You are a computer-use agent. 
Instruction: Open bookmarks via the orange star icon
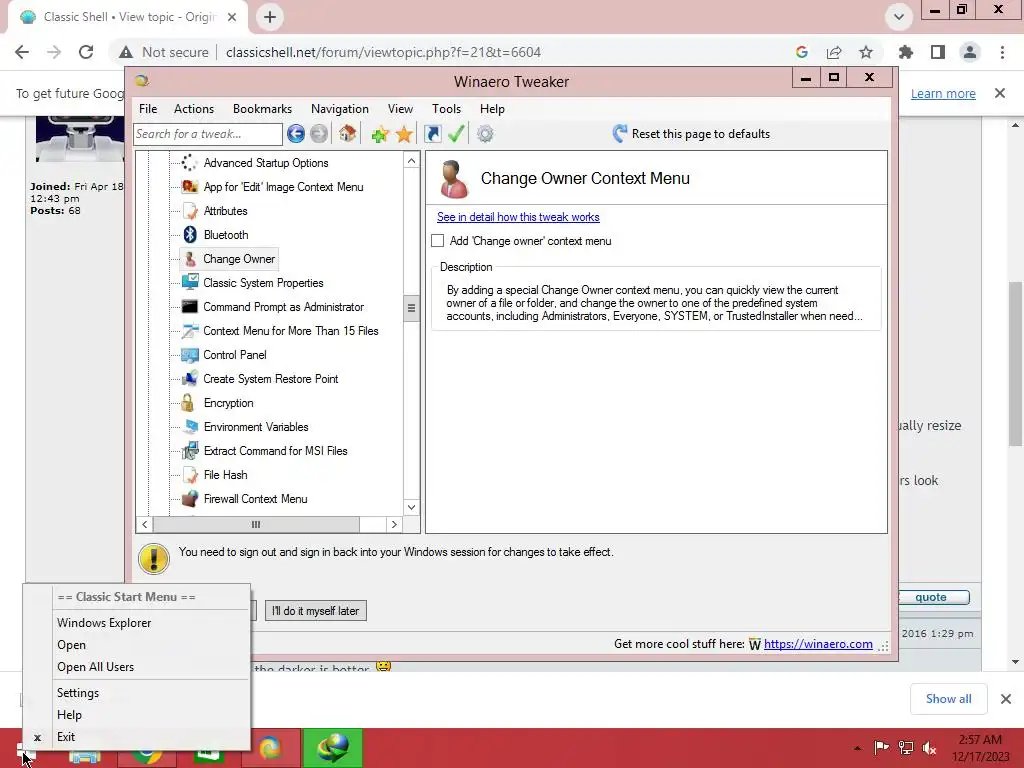(404, 135)
